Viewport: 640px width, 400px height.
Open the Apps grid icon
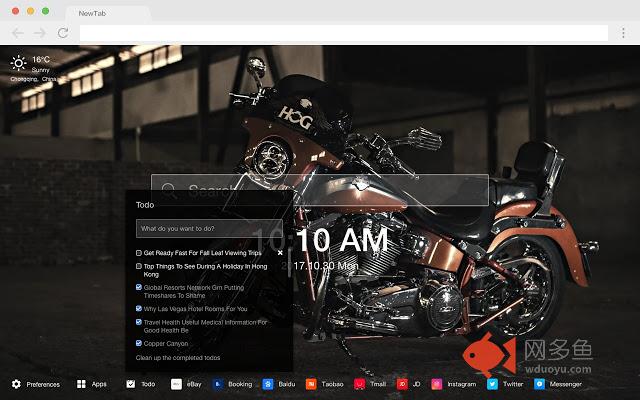click(x=82, y=384)
